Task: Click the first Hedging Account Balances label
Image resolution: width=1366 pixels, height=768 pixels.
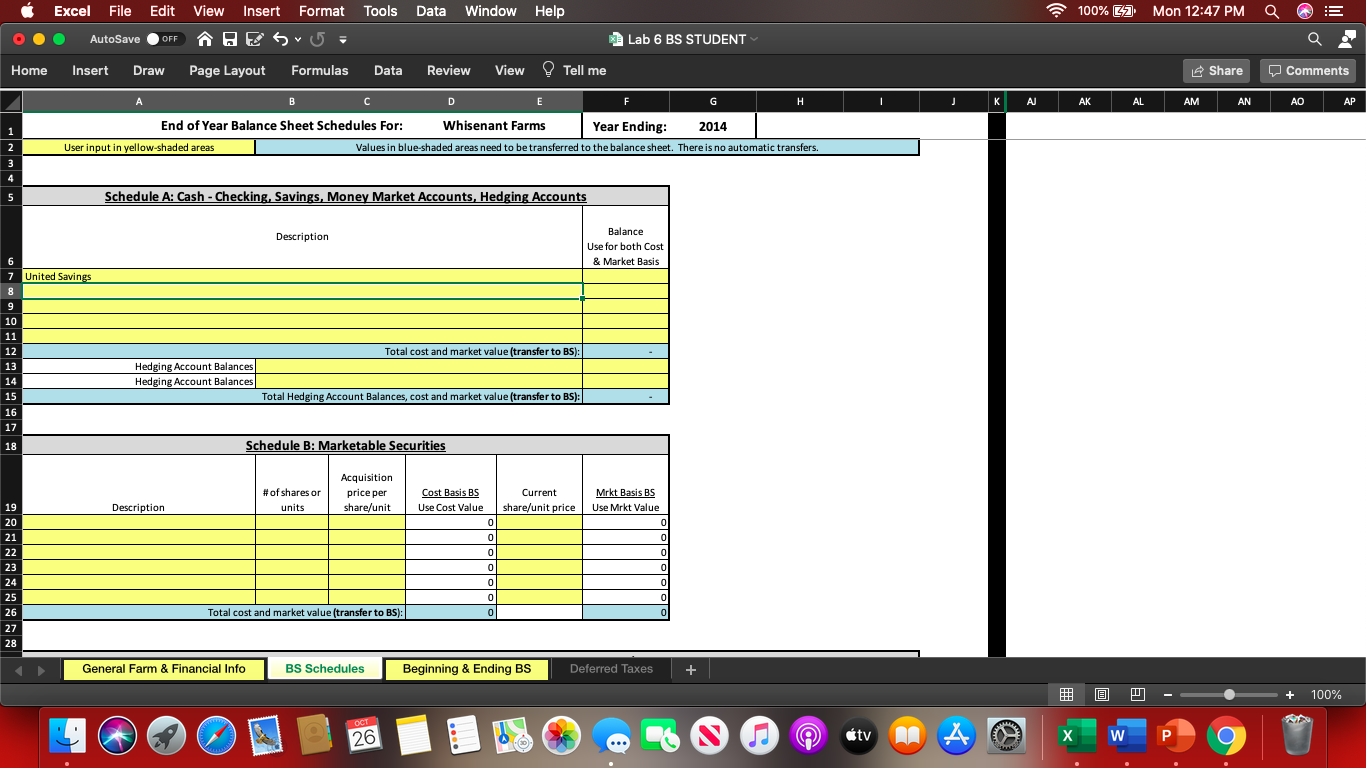Action: [x=194, y=366]
